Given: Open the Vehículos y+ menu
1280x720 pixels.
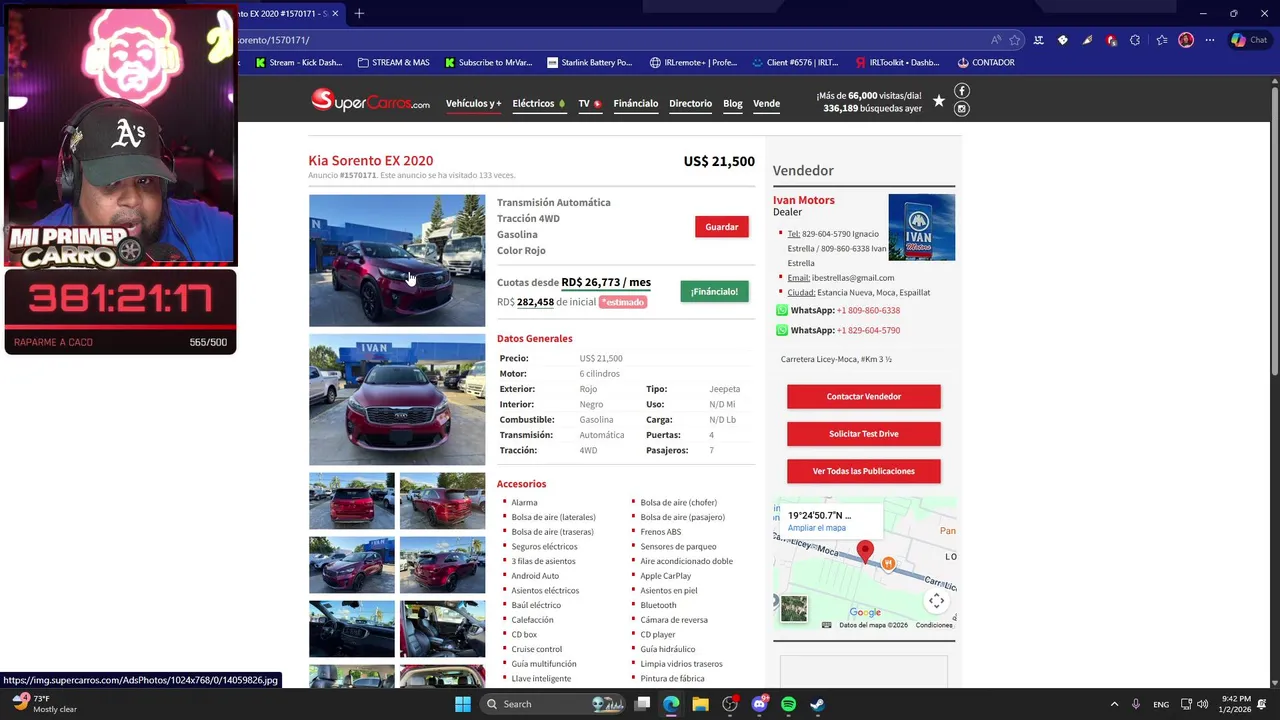Looking at the screenshot, I should coord(473,103).
